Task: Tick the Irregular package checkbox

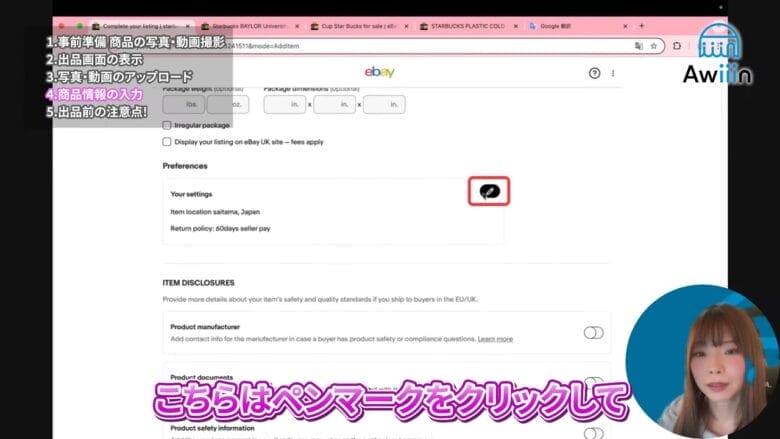Action: [x=167, y=125]
